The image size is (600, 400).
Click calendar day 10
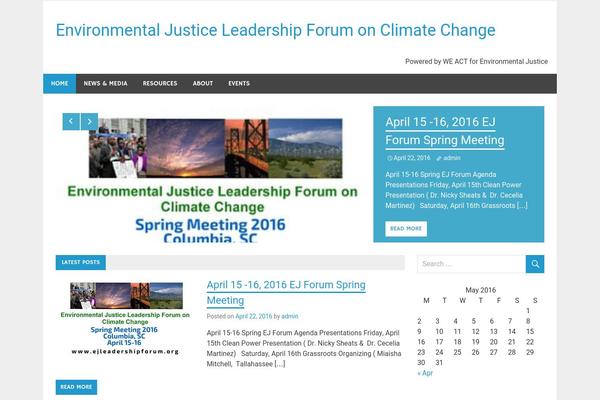click(x=439, y=331)
